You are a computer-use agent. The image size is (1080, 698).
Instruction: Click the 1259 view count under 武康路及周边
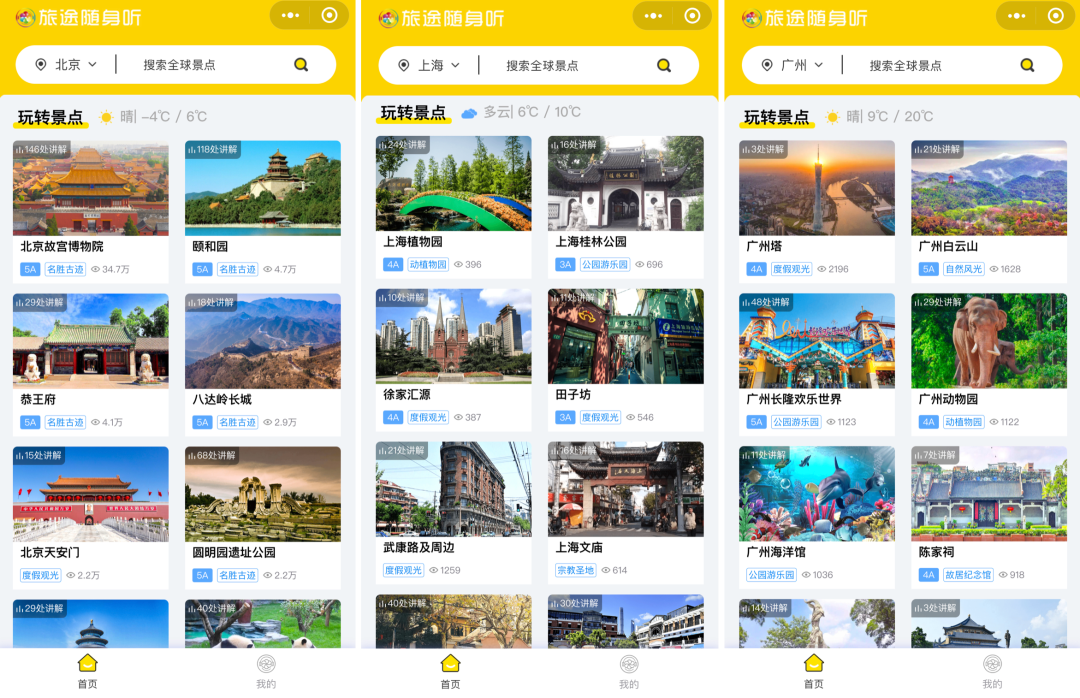point(445,571)
